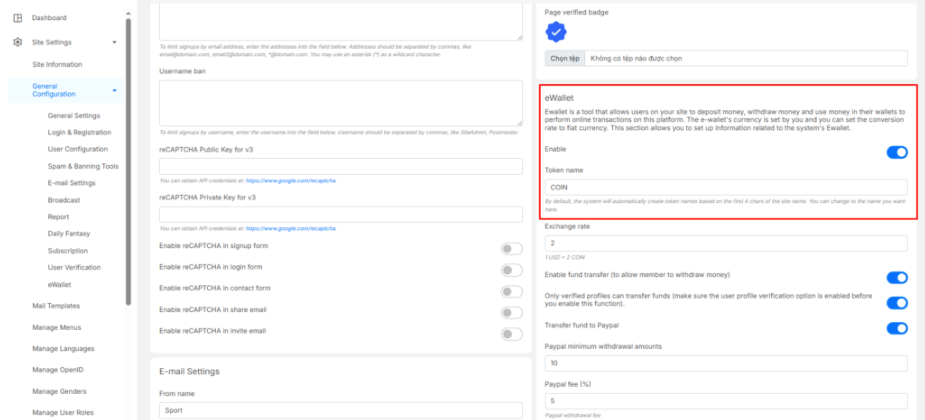Collapse the Site Settings section arrow
The width and height of the screenshot is (925, 420).
click(x=114, y=42)
